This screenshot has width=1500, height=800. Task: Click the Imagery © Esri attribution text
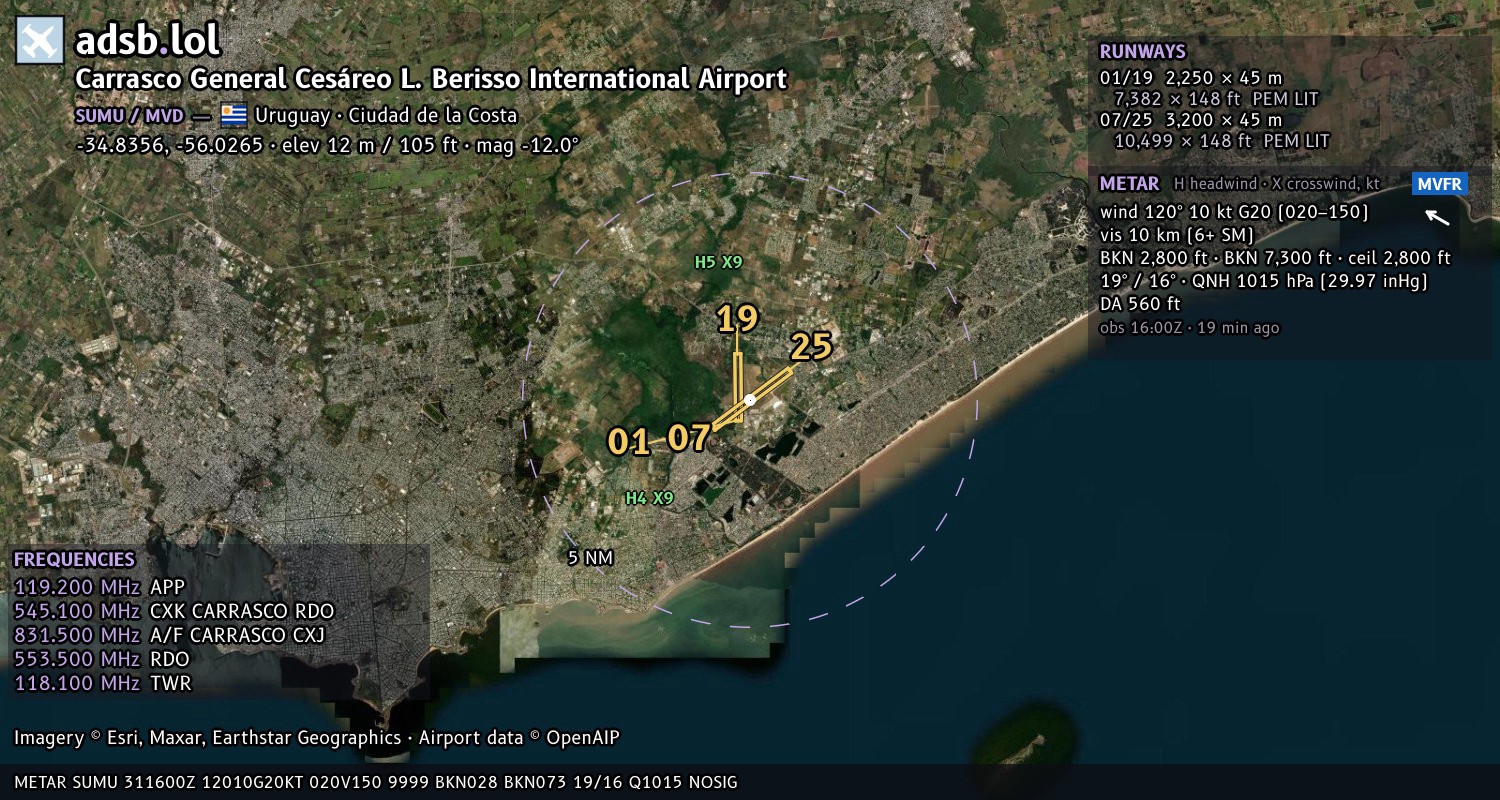[317, 738]
